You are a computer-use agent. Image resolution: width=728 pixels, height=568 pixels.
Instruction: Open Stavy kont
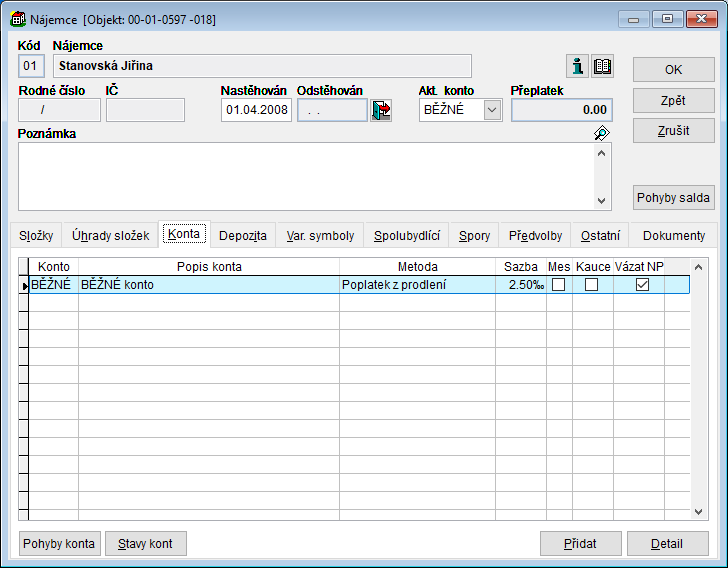click(x=146, y=544)
